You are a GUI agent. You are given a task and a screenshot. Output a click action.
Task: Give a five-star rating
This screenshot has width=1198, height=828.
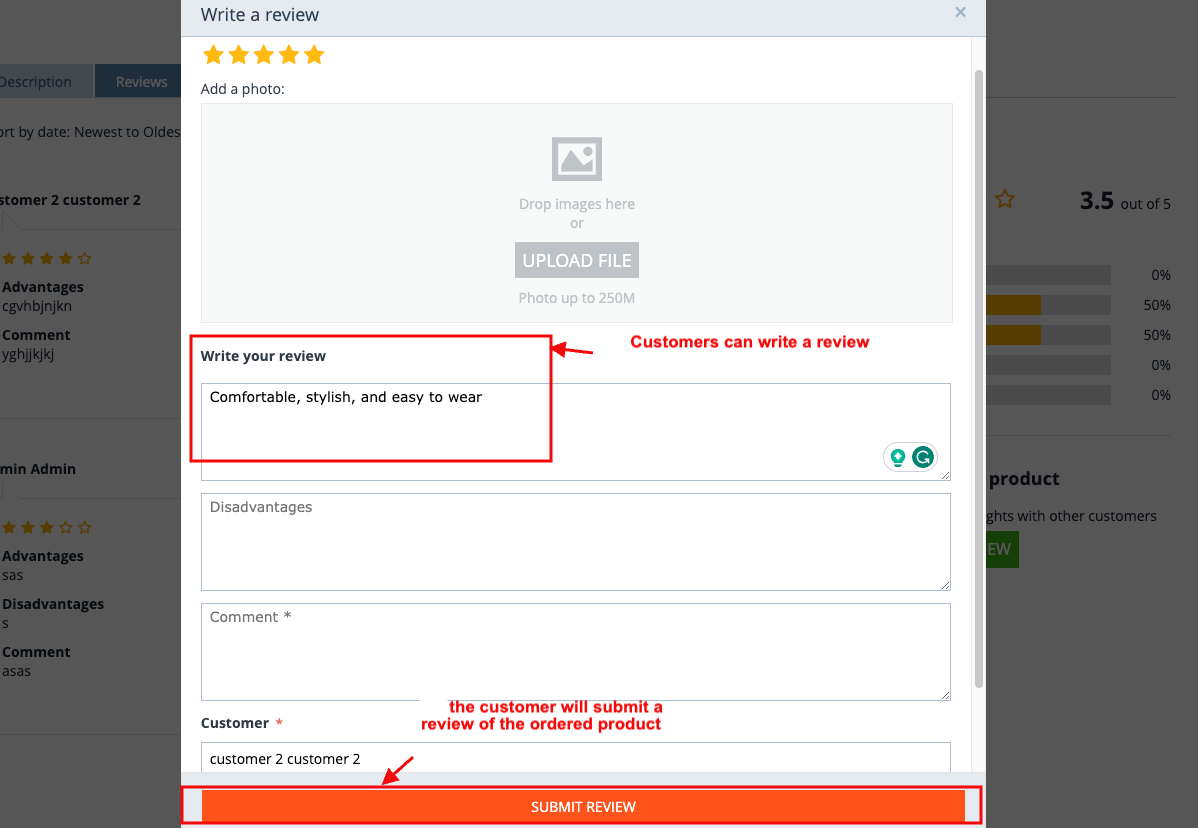314,55
